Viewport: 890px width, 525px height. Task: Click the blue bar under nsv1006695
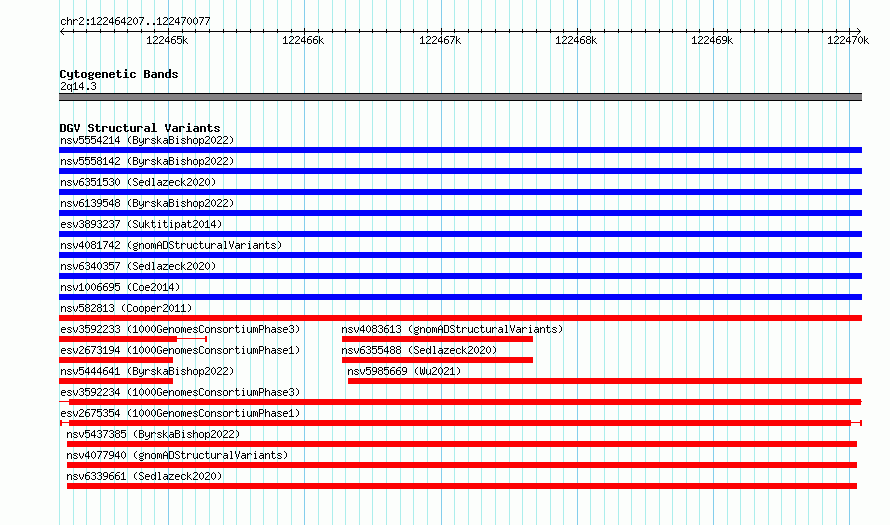tap(460, 297)
